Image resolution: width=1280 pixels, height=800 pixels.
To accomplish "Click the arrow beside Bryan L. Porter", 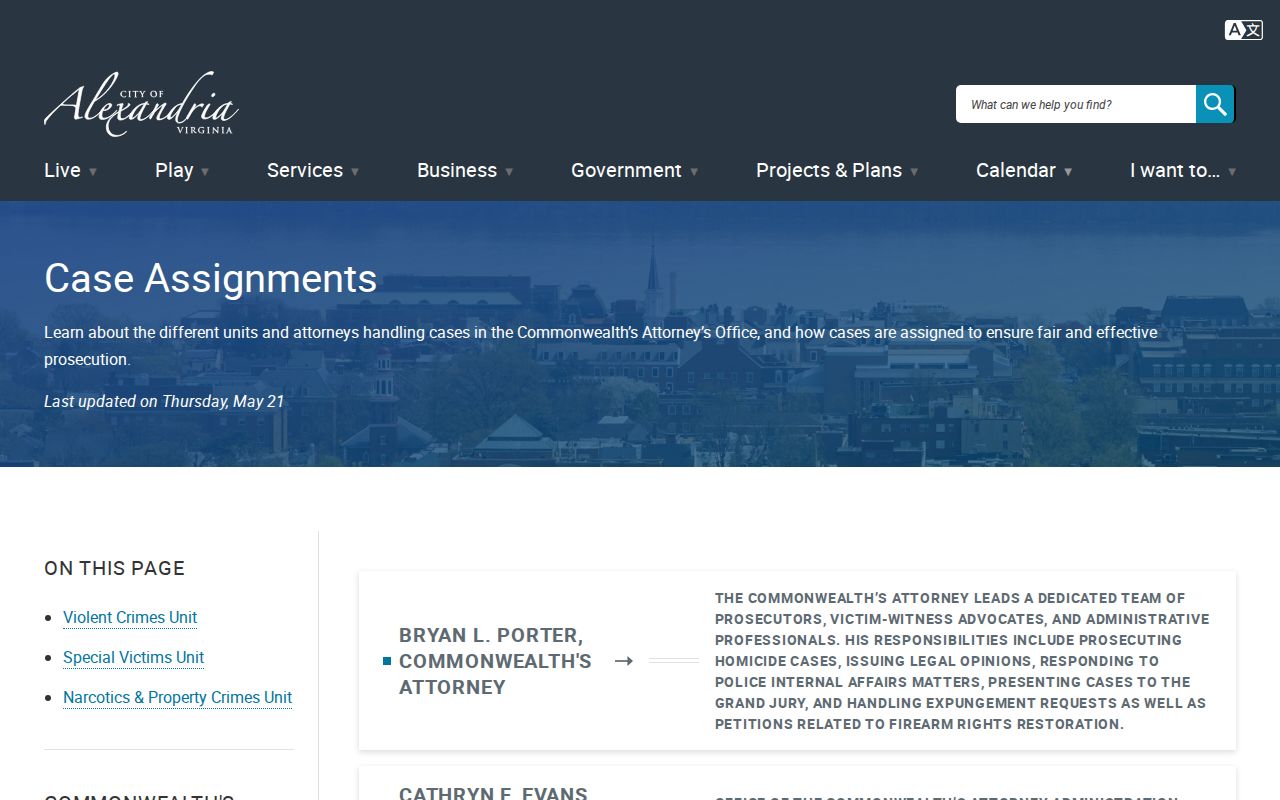I will click(624, 661).
